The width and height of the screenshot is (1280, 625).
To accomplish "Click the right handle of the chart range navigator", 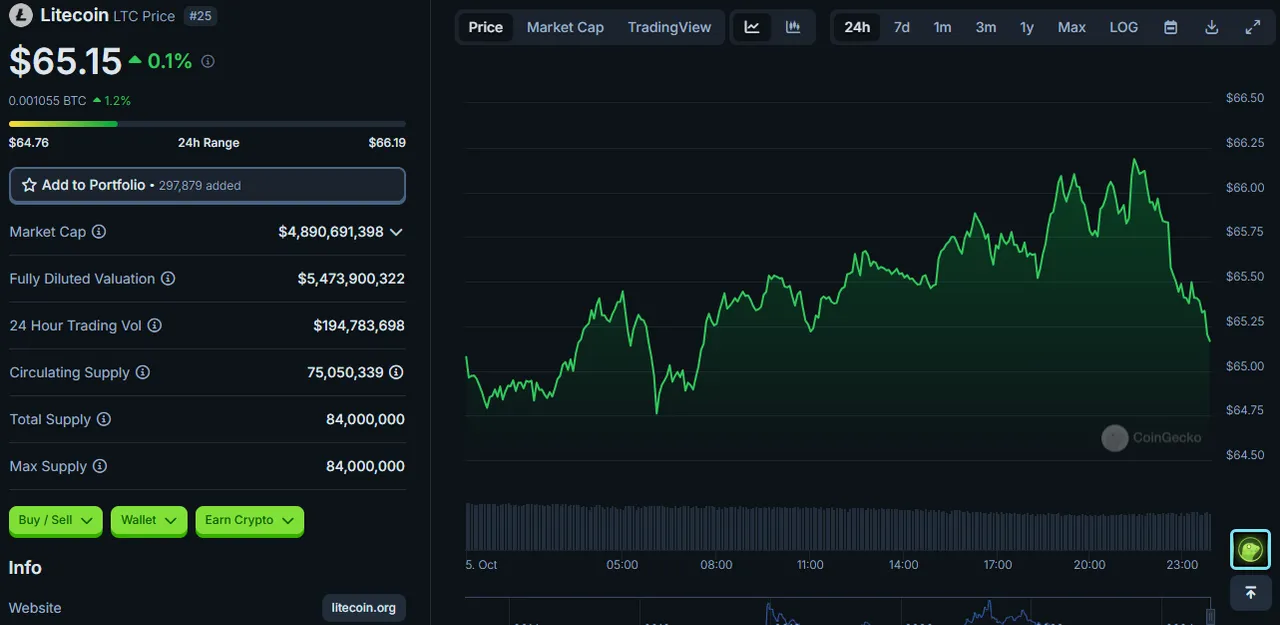I will [x=1210, y=615].
